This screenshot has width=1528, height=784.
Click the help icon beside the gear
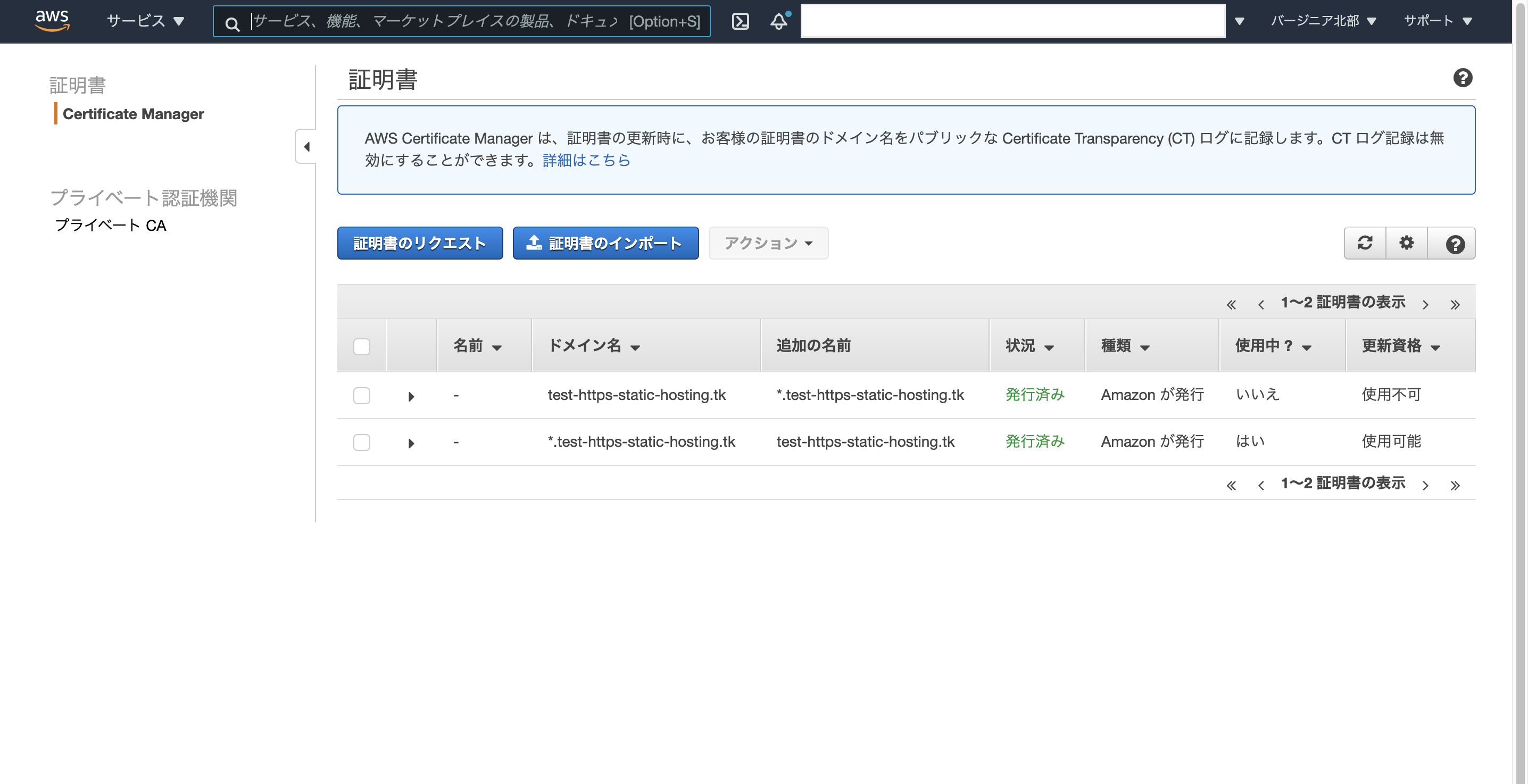(x=1455, y=244)
